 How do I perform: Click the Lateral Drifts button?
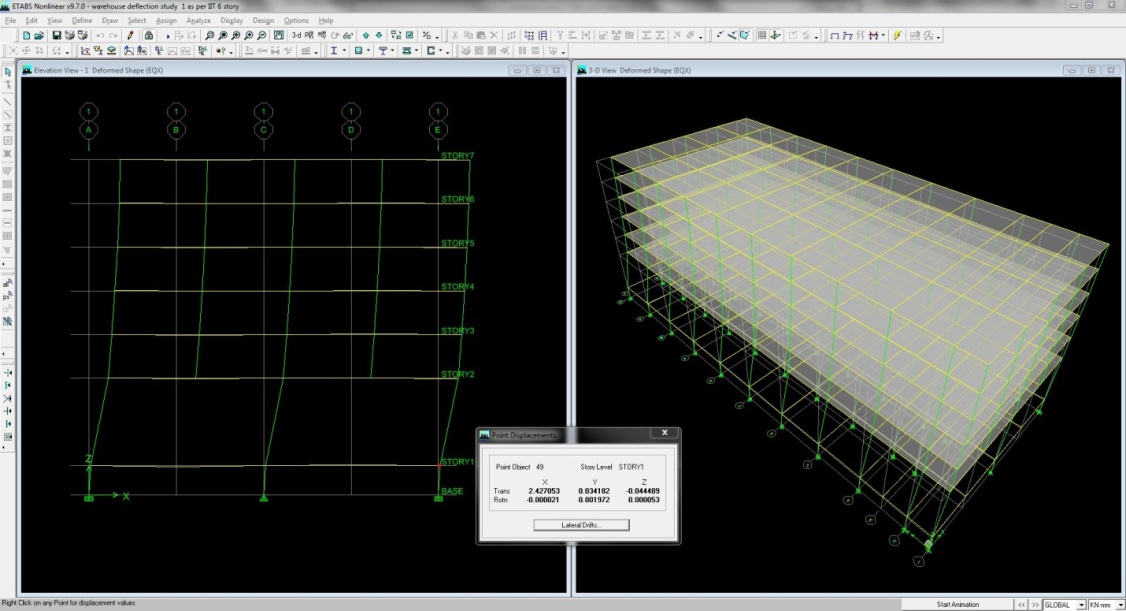click(581, 525)
